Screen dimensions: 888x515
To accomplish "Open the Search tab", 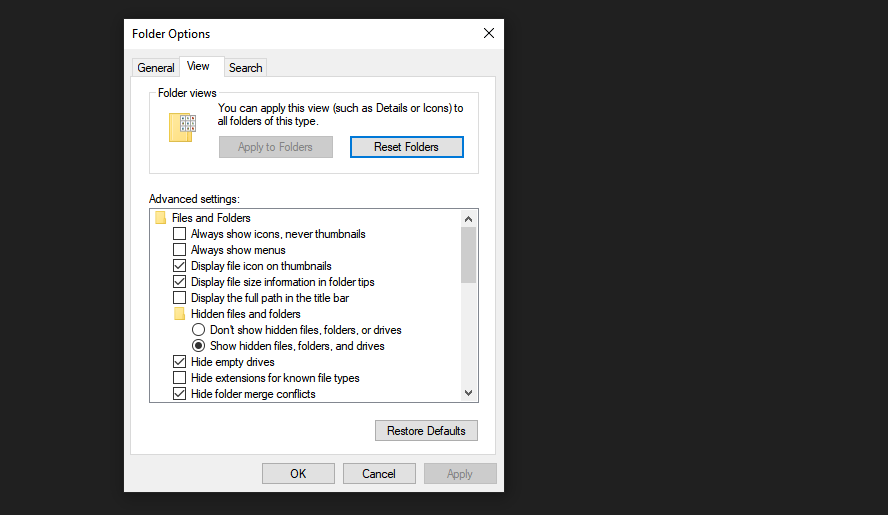I will coord(245,67).
